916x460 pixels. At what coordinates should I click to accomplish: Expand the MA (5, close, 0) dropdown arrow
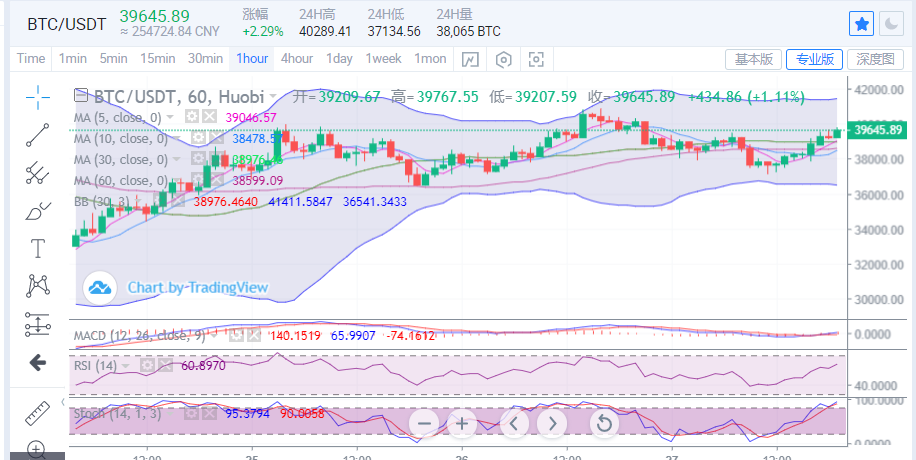pyautogui.click(x=170, y=117)
